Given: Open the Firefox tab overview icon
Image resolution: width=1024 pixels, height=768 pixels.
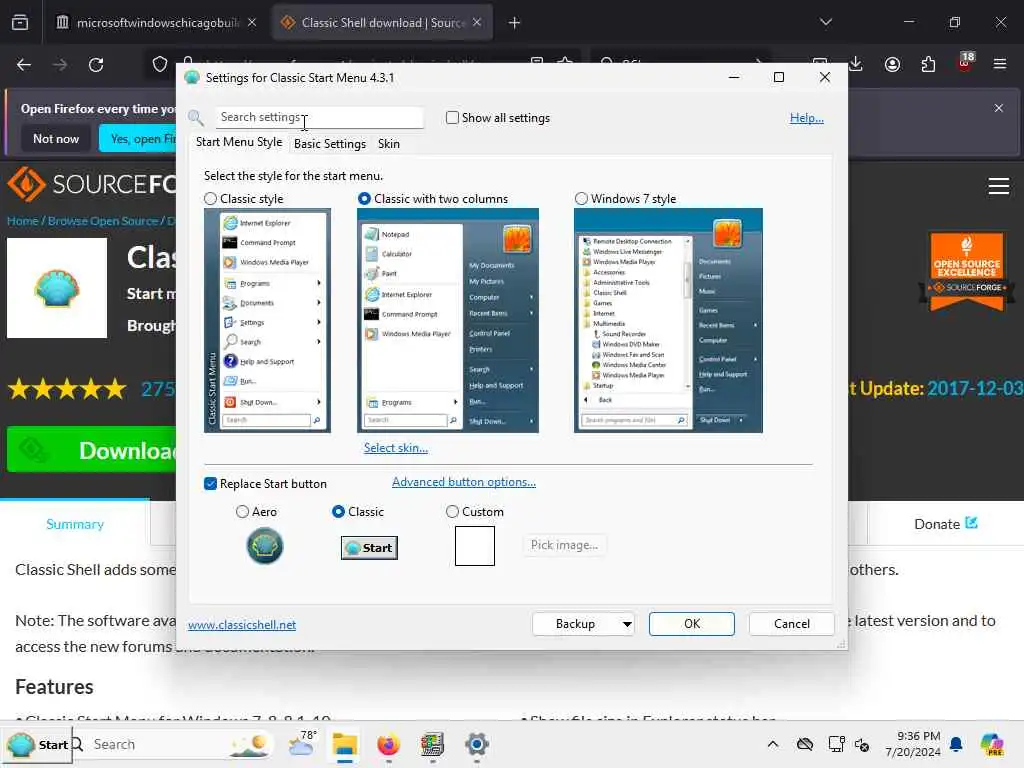Looking at the screenshot, I should point(20,23).
